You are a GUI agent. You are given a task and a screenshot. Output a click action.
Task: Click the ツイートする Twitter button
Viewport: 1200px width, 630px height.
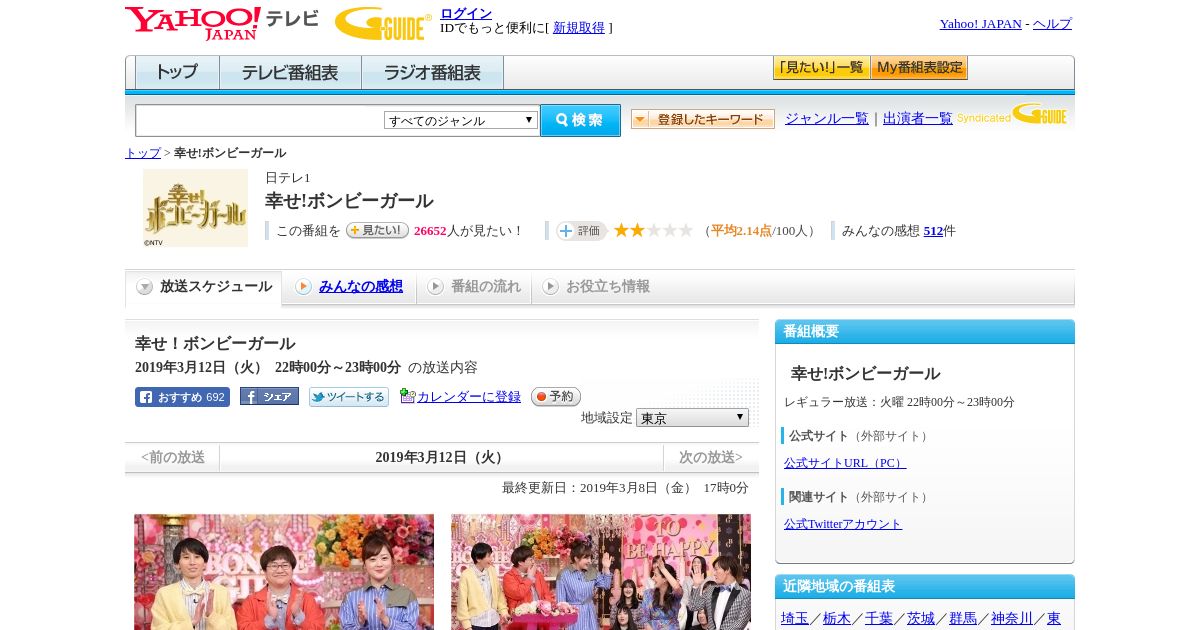(349, 397)
